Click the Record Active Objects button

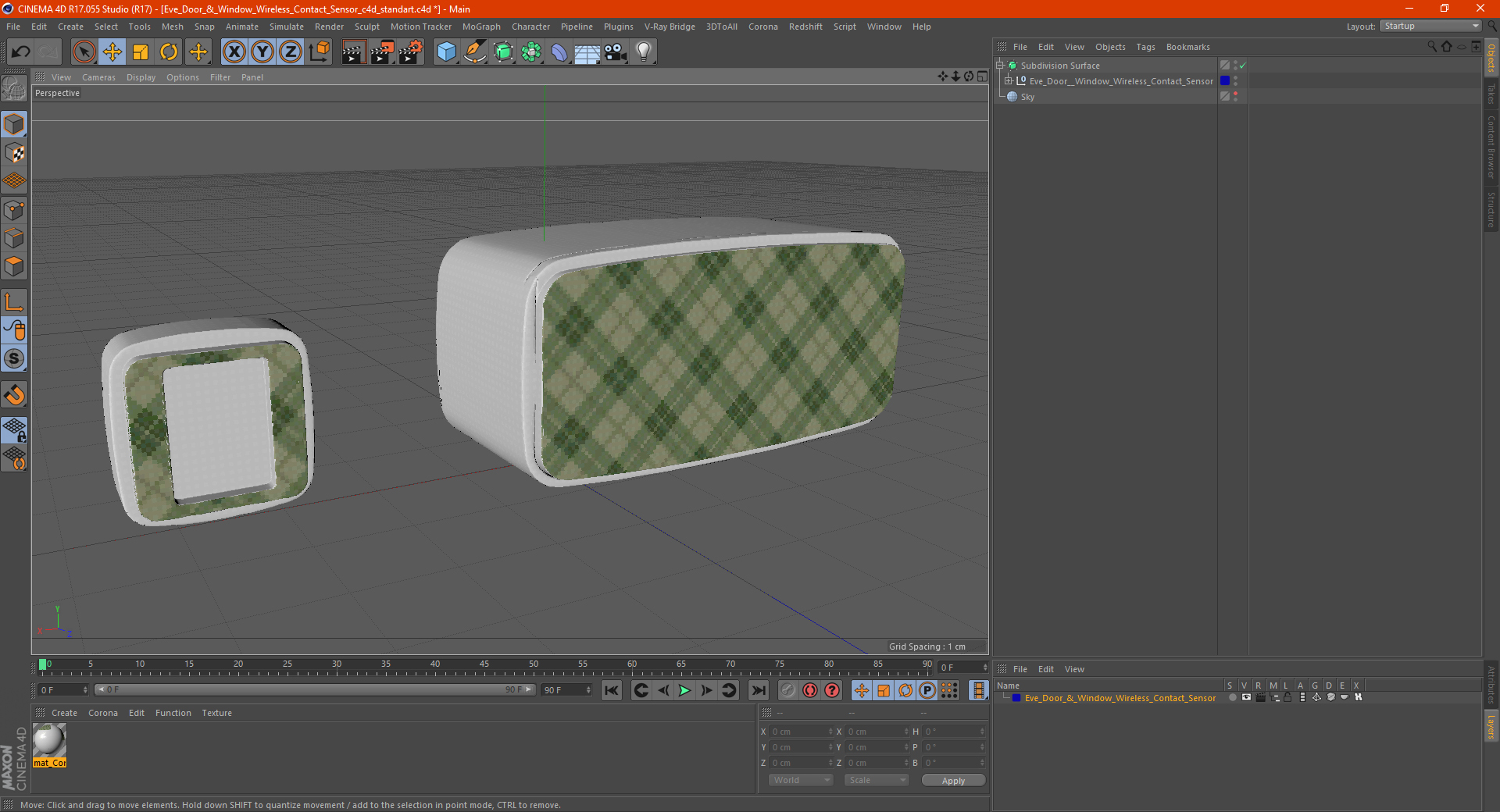coord(787,690)
